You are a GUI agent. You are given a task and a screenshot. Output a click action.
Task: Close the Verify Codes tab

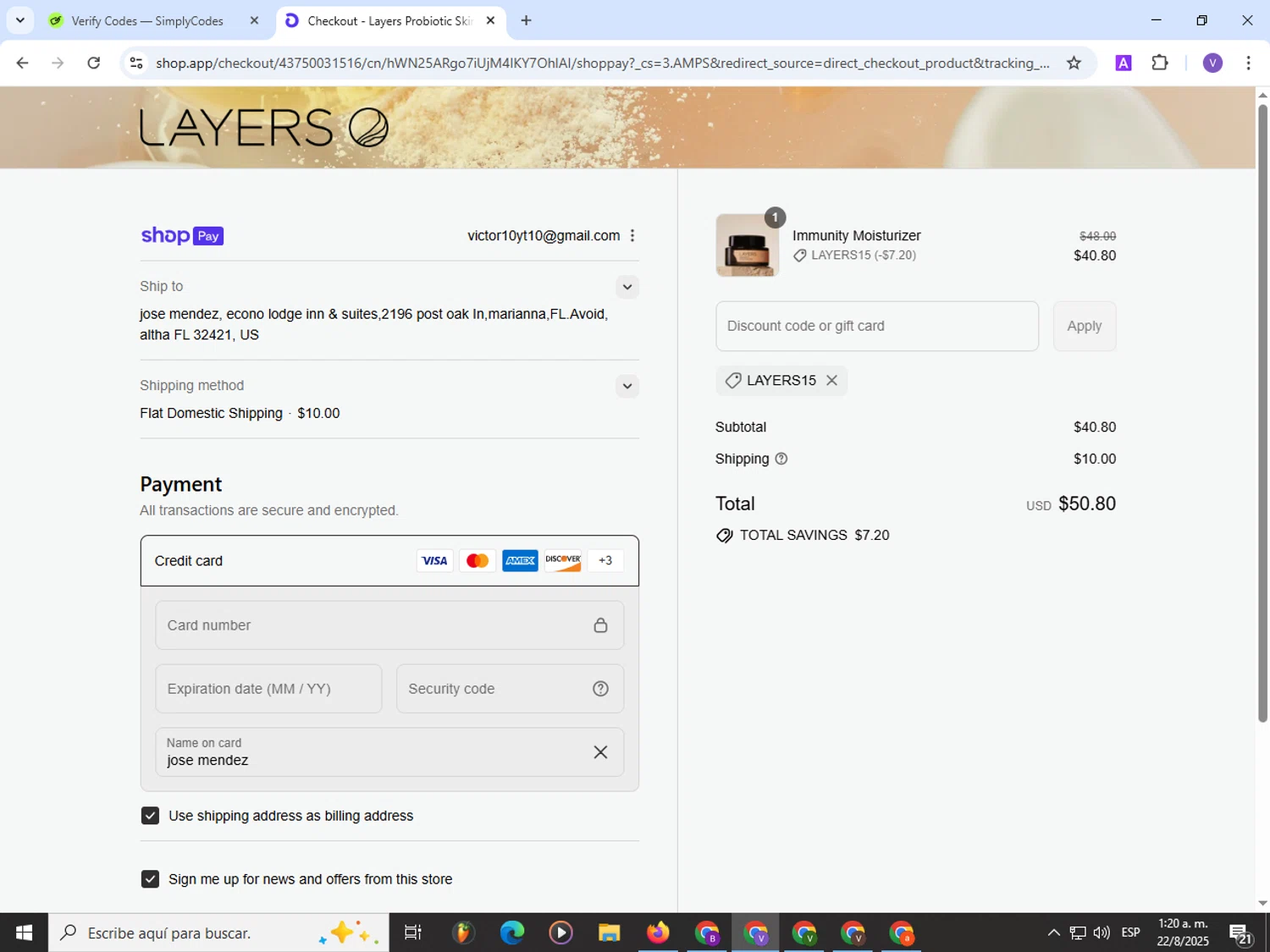254,21
